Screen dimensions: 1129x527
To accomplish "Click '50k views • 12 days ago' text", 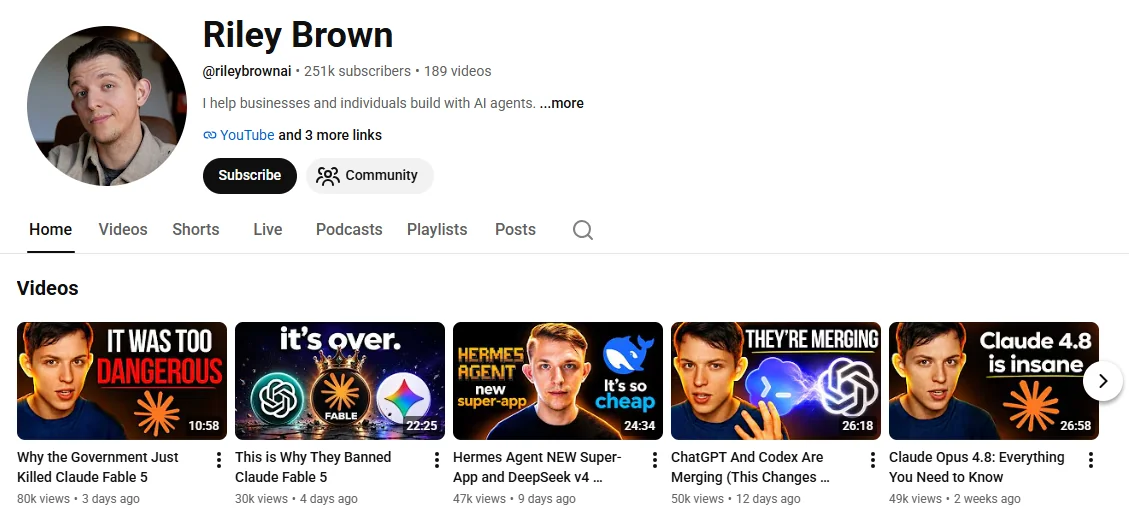I will coord(735,499).
